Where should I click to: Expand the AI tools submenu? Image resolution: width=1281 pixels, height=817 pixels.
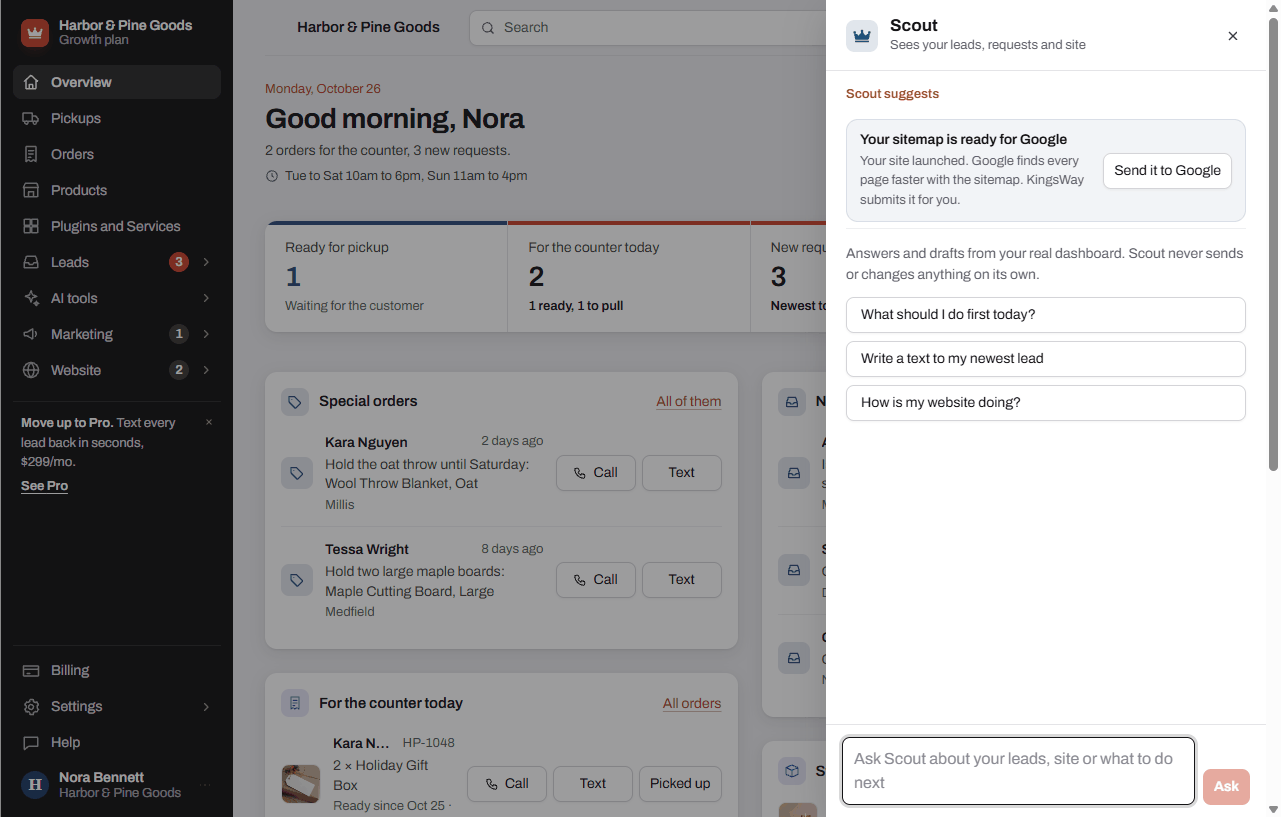click(x=206, y=298)
